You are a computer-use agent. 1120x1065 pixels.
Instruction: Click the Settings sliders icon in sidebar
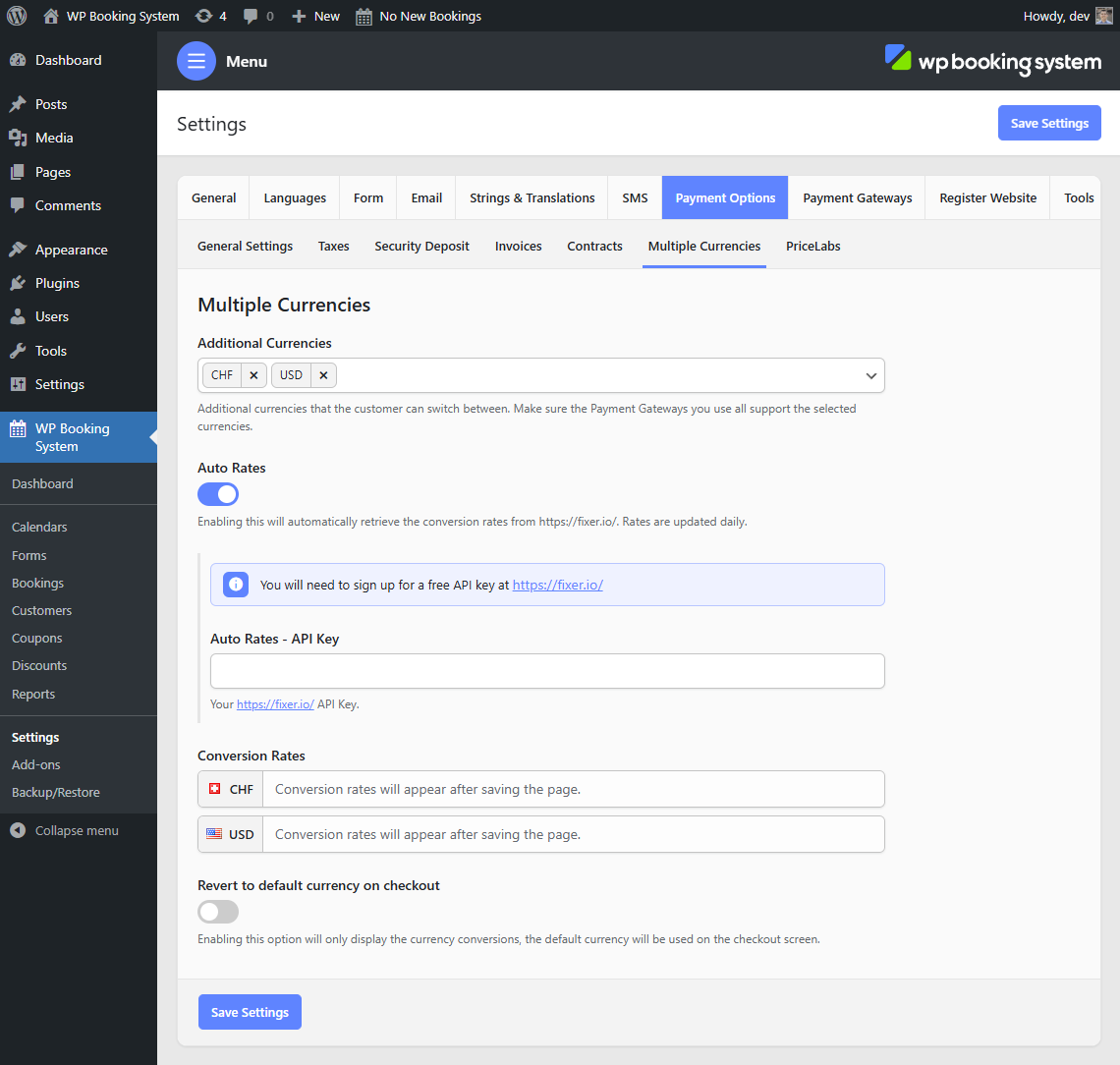[18, 384]
